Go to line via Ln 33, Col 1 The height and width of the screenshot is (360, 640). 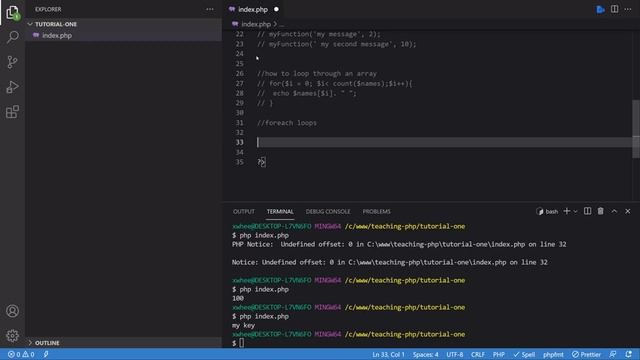[x=388, y=354]
